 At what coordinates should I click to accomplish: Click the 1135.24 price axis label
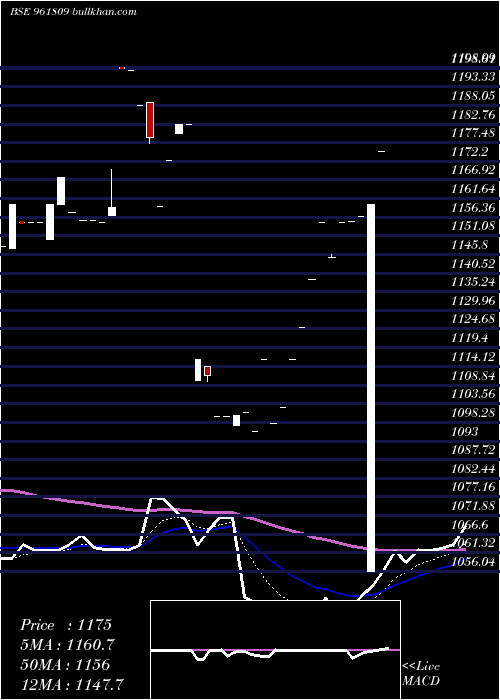click(473, 282)
